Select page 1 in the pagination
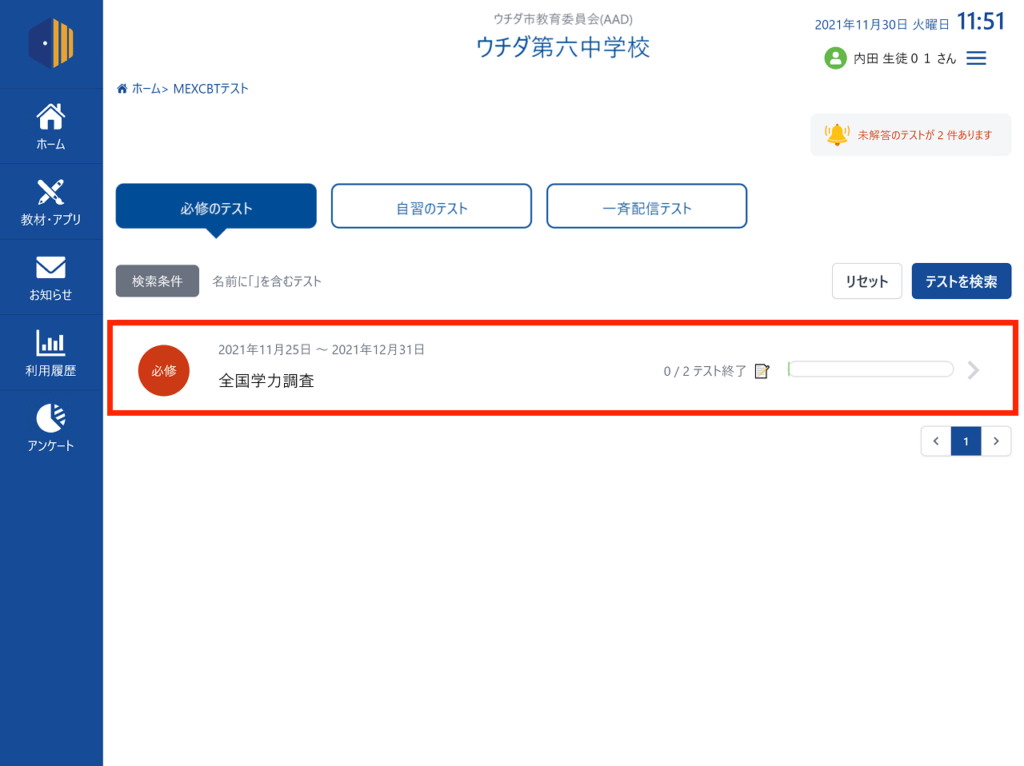 [966, 441]
